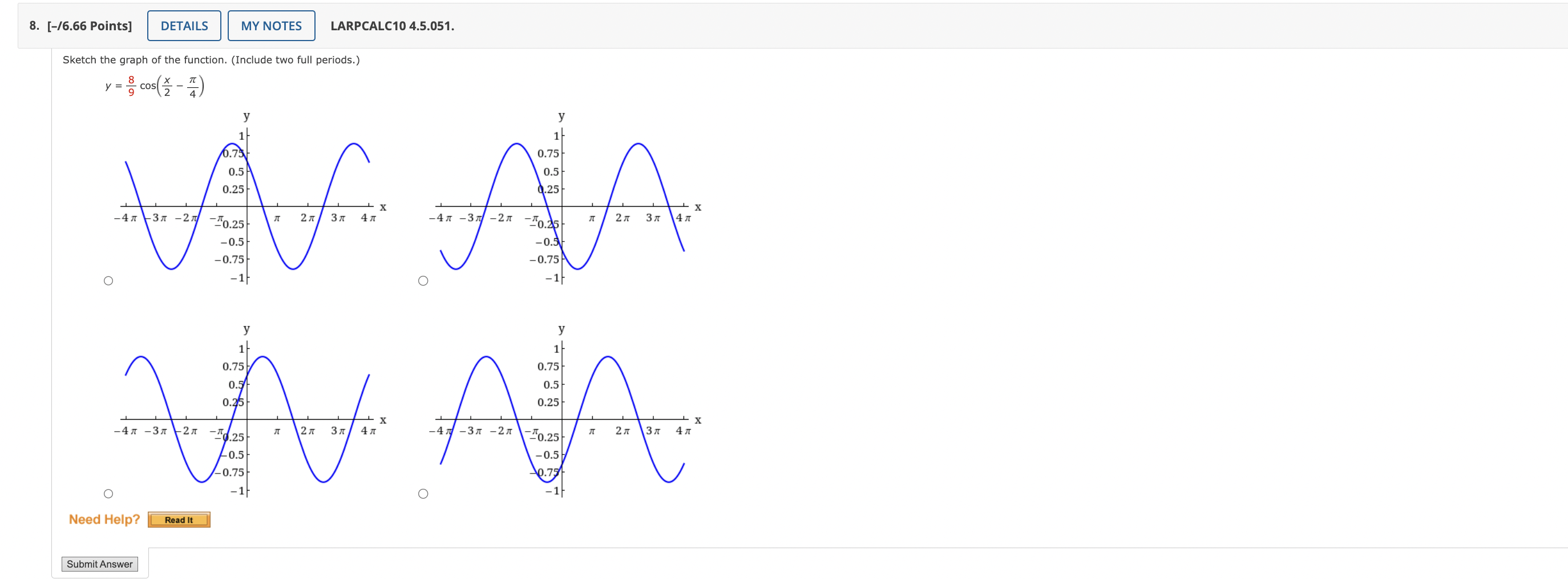Click the LARPCALC10 4.5.051 reference text
1568x579 pixels.
(x=391, y=26)
